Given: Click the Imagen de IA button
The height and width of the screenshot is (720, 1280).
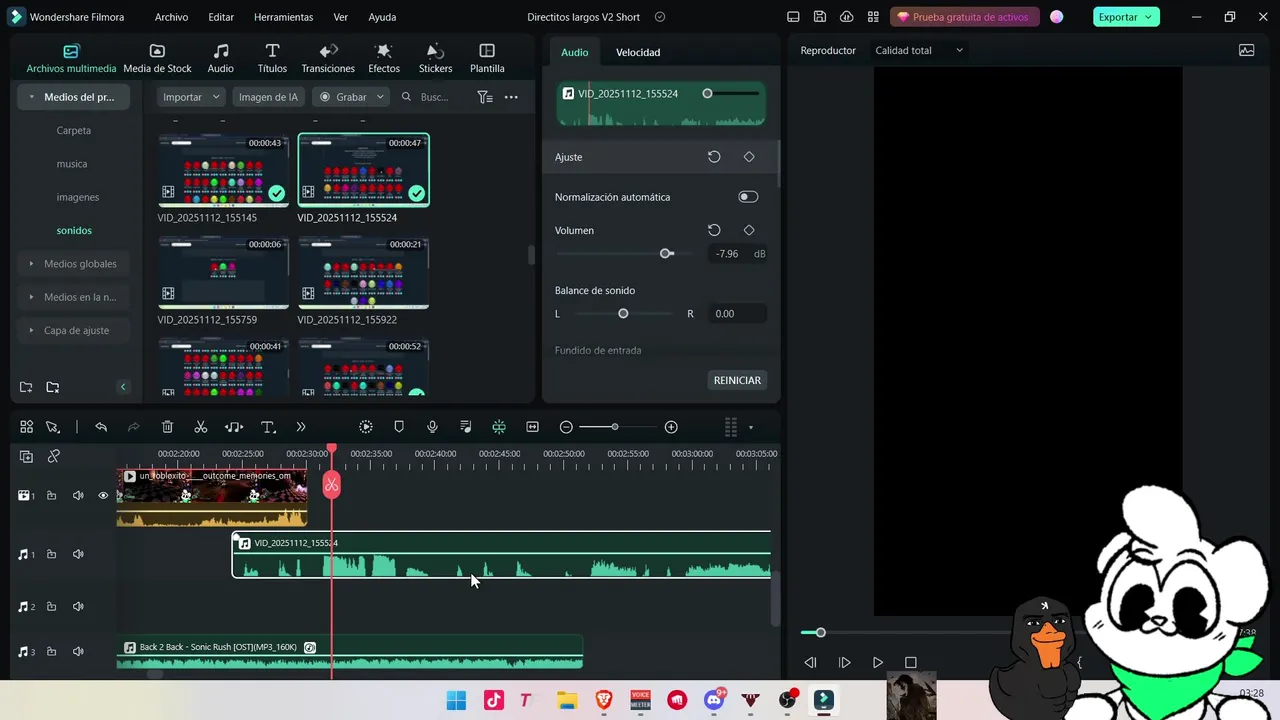Looking at the screenshot, I should 268,97.
